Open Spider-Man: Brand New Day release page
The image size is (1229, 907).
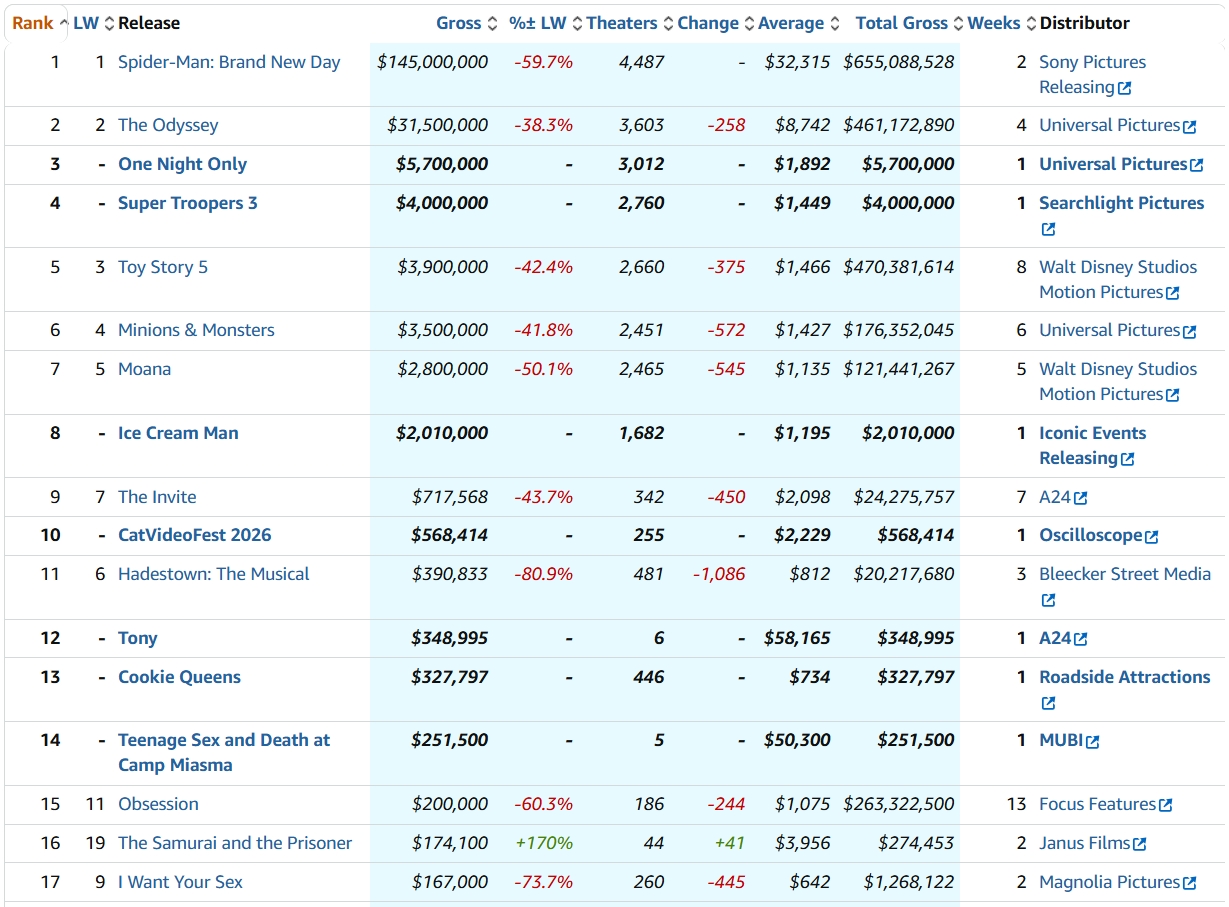[229, 62]
